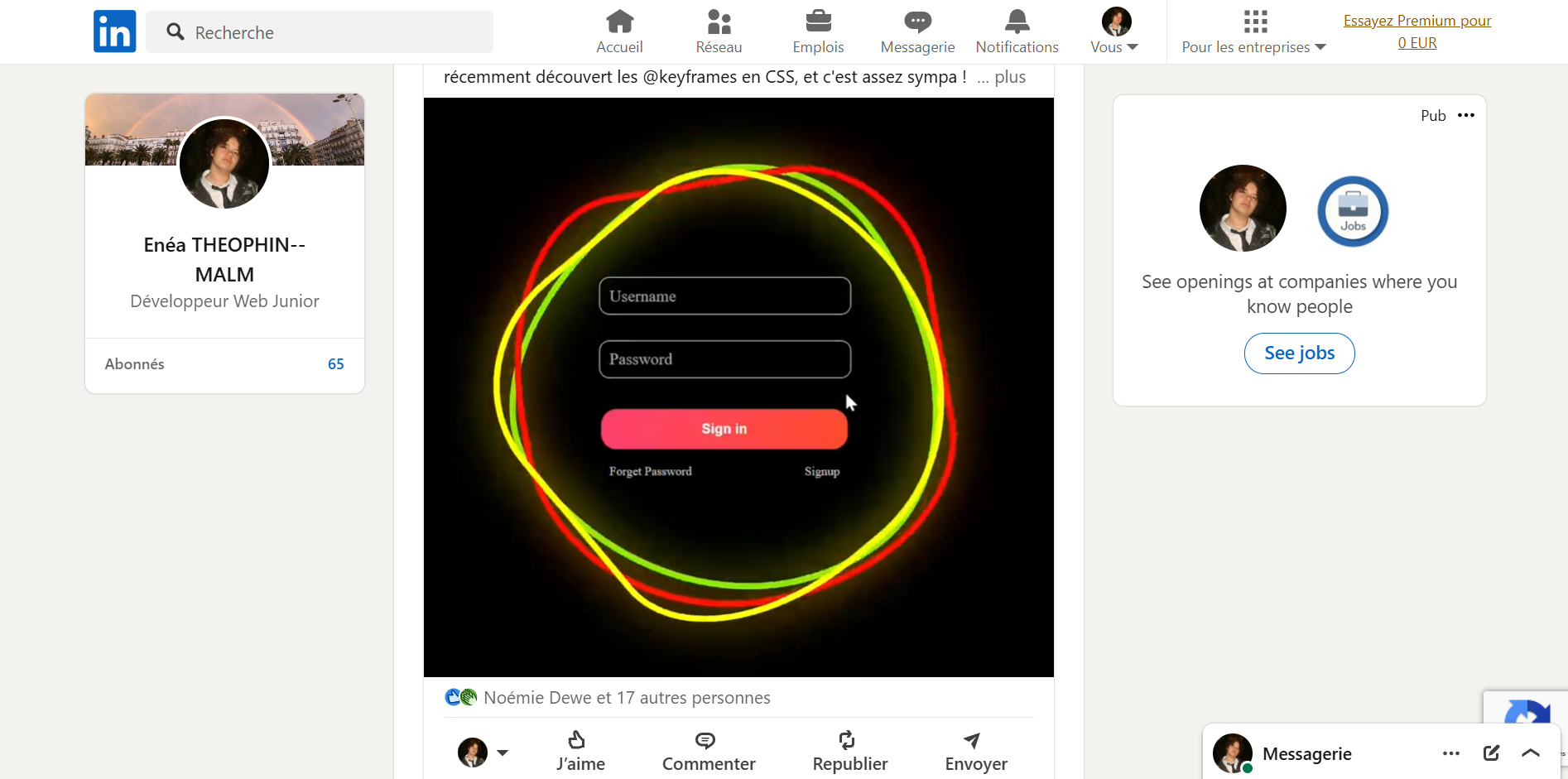Viewport: 1568px width, 779px height.
Task: Open the Messagerie panel ellipsis menu
Action: [x=1450, y=753]
